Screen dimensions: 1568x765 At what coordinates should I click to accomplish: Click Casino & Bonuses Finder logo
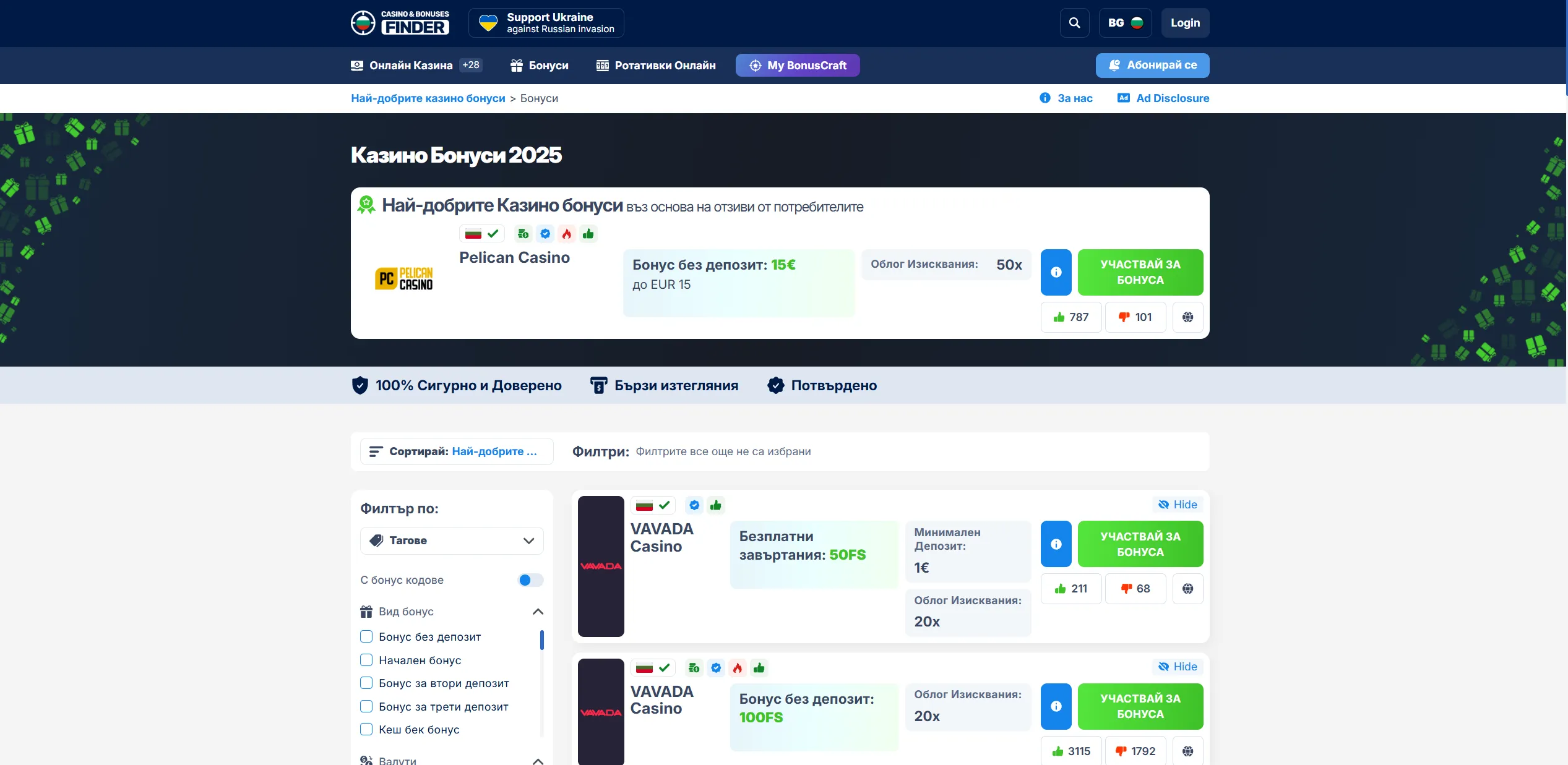tap(400, 23)
